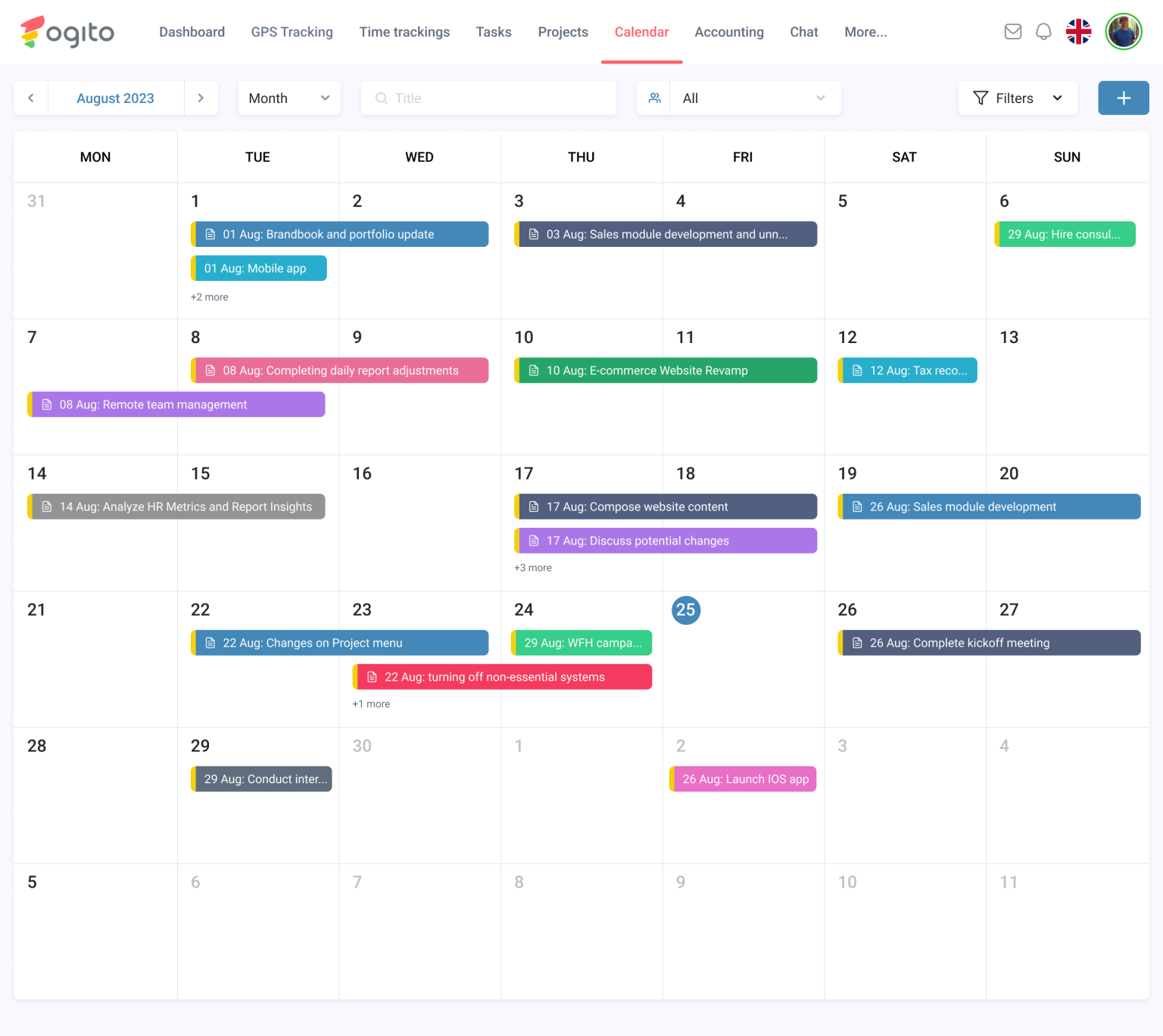The height and width of the screenshot is (1036, 1163).
Task: Click the funnel icon inside the Filters control
Action: 981,98
